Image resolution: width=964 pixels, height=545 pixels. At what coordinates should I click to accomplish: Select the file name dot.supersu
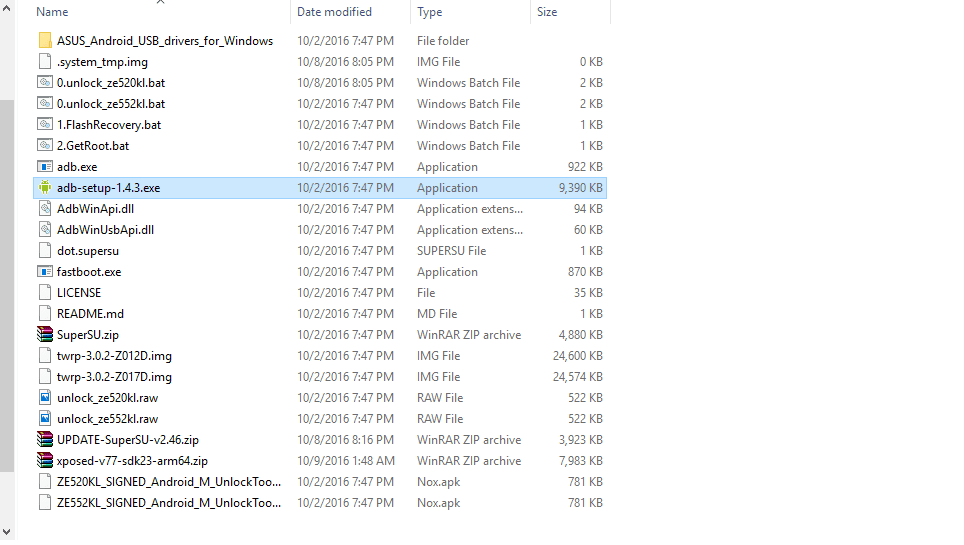[x=88, y=250]
